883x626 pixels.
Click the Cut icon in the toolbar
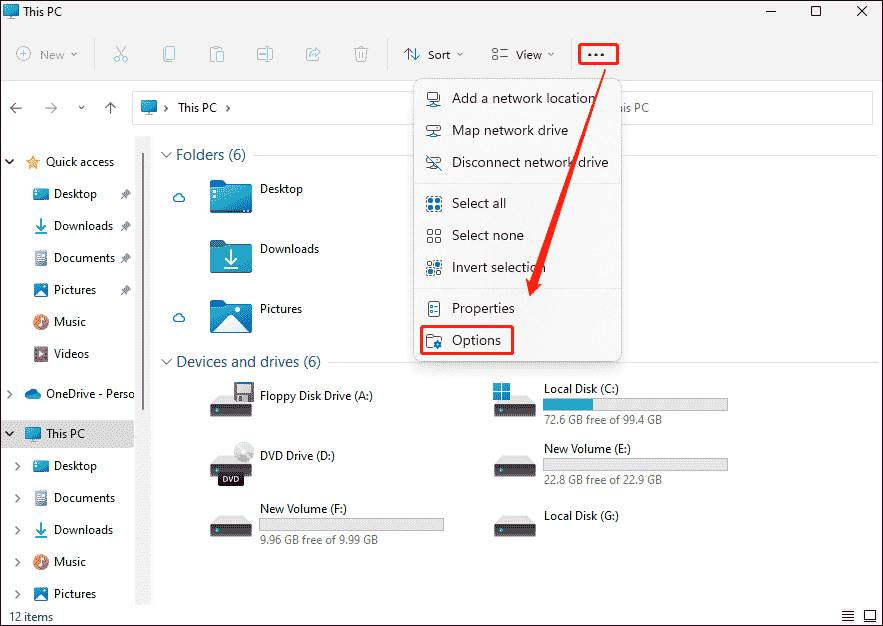(x=121, y=54)
